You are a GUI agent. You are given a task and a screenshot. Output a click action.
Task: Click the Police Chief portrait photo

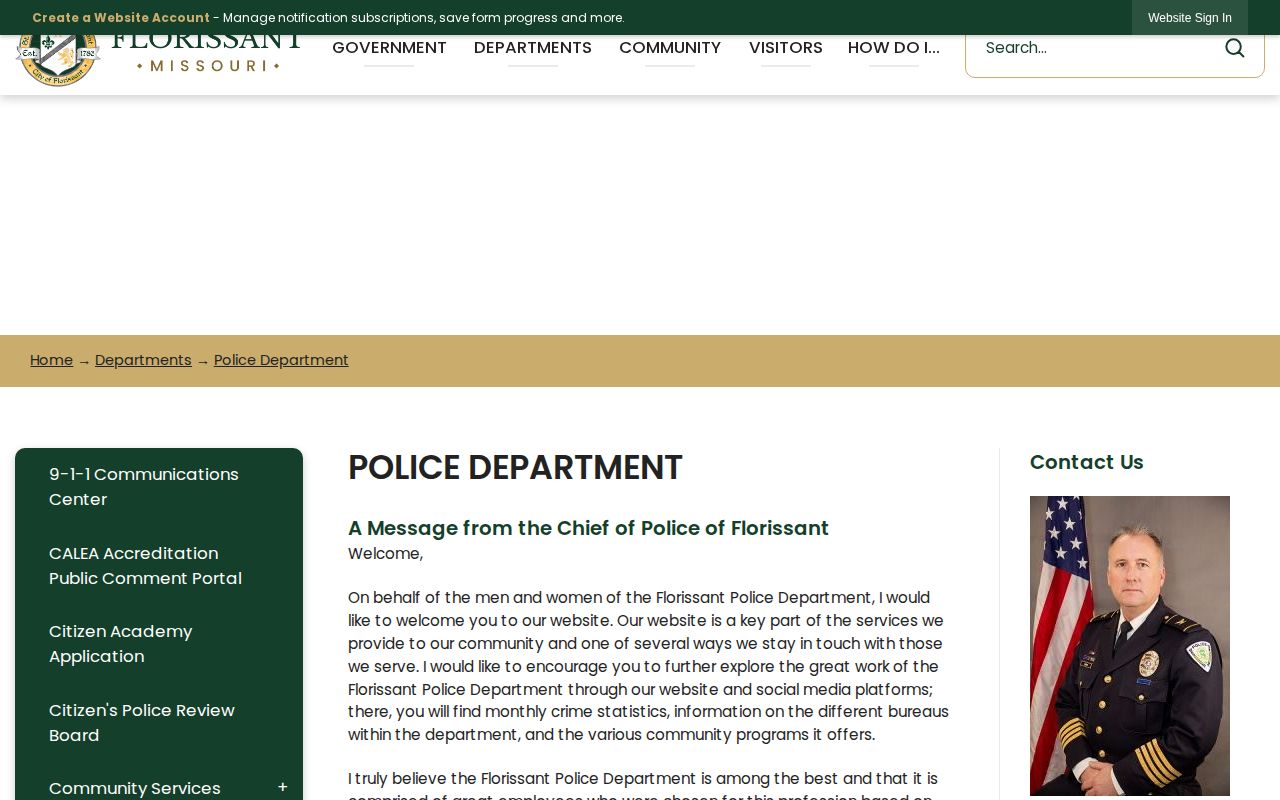1130,646
